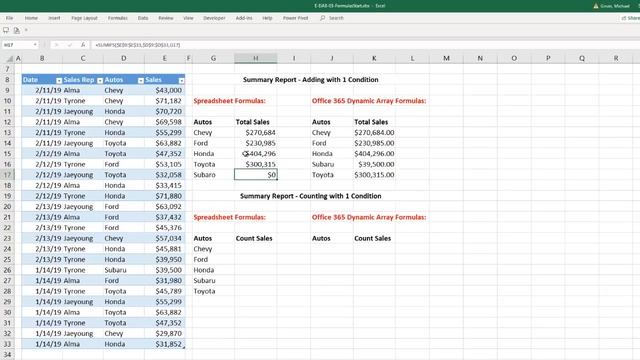Screen dimensions: 640x360
Task: Click lower Office 365 Dynamic Array Formulas label
Action: pos(369,217)
